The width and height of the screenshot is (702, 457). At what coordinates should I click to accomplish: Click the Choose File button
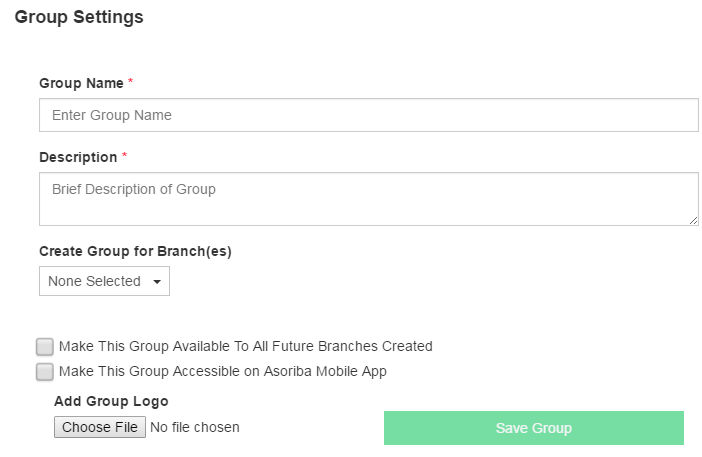(x=100, y=427)
